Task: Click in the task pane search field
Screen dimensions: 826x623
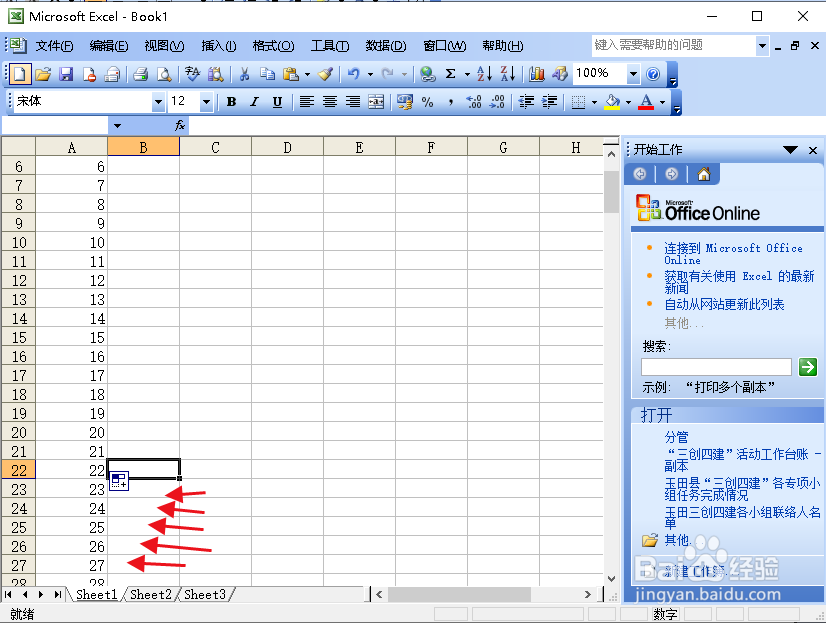Action: 716,367
